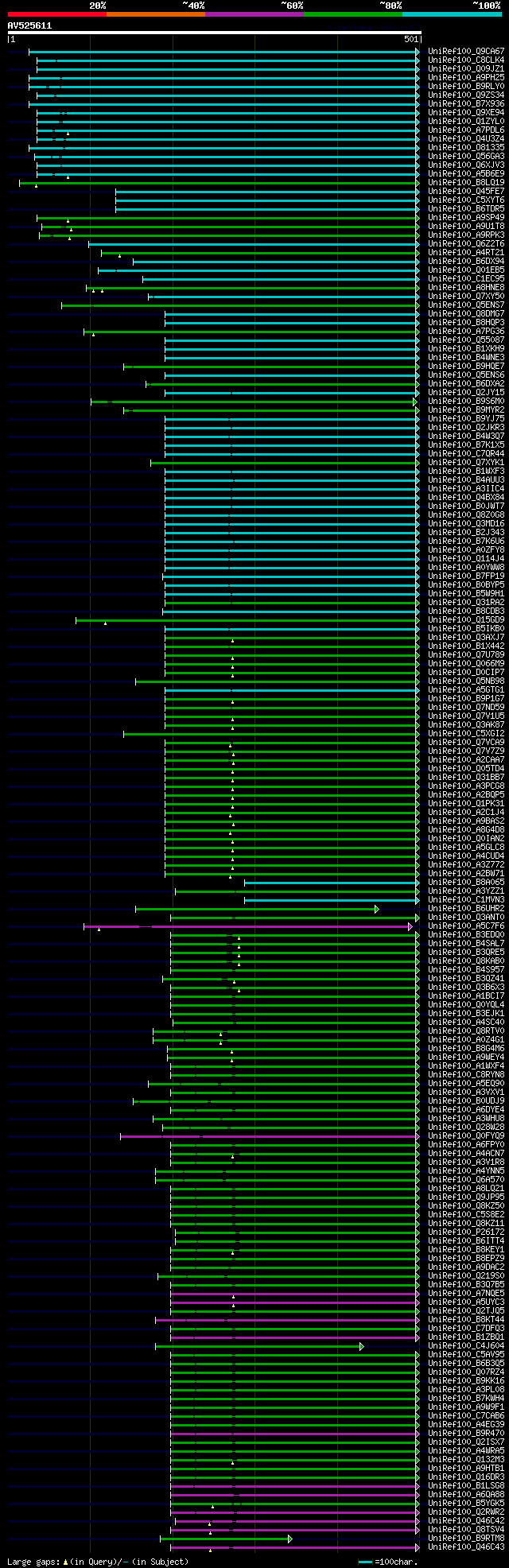Select the UniRef100_Q7XYK1 label
This screenshot has width=509, height=1568.
click(466, 463)
